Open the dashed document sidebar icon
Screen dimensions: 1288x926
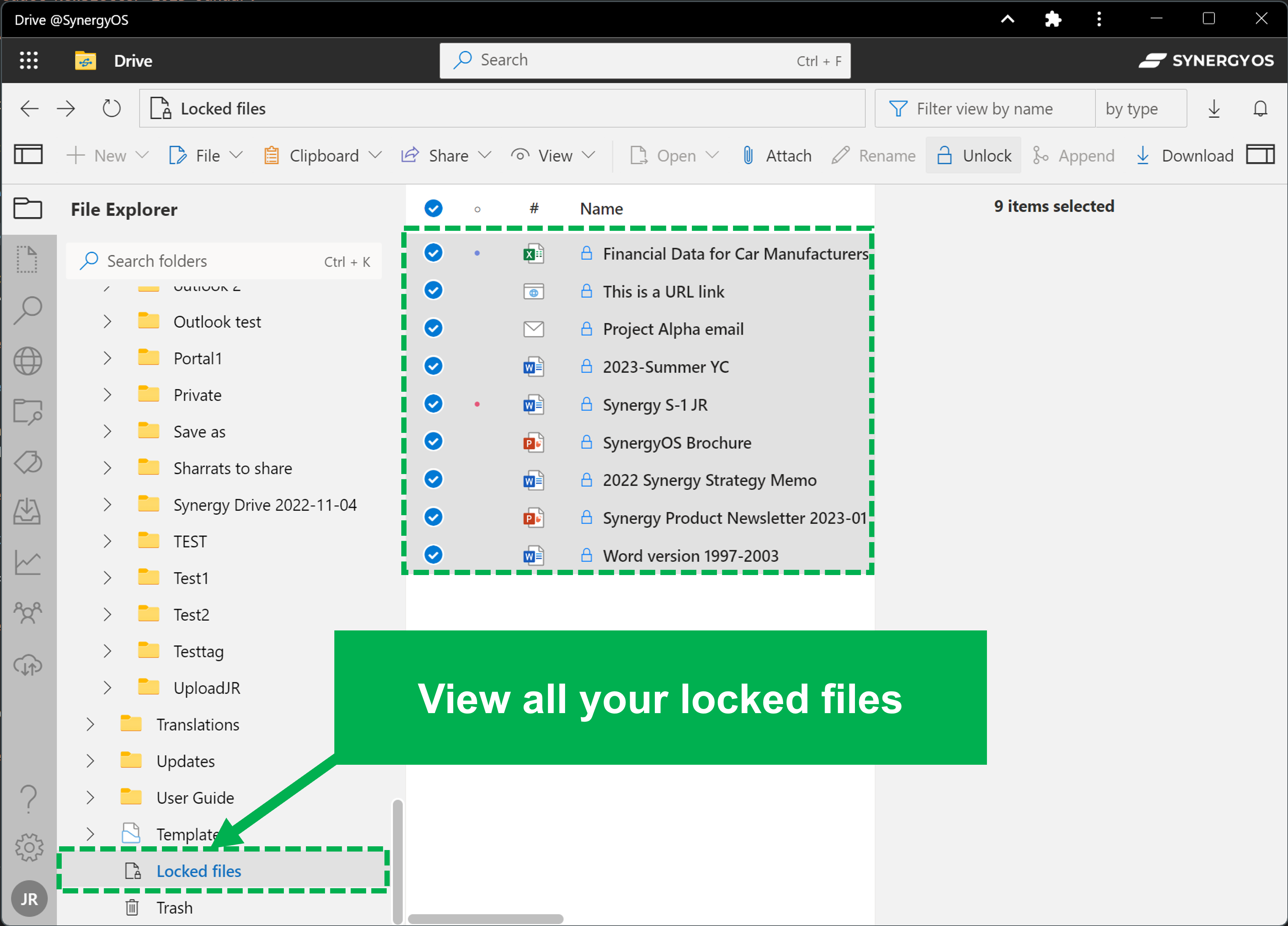point(27,259)
